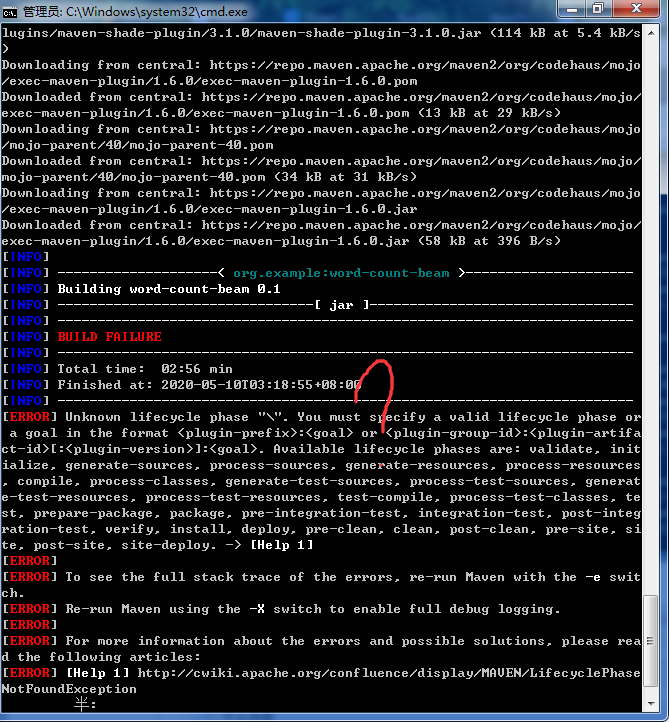Image resolution: width=669 pixels, height=722 pixels.
Task: Click the scrollbar down arrow
Action: point(651,703)
